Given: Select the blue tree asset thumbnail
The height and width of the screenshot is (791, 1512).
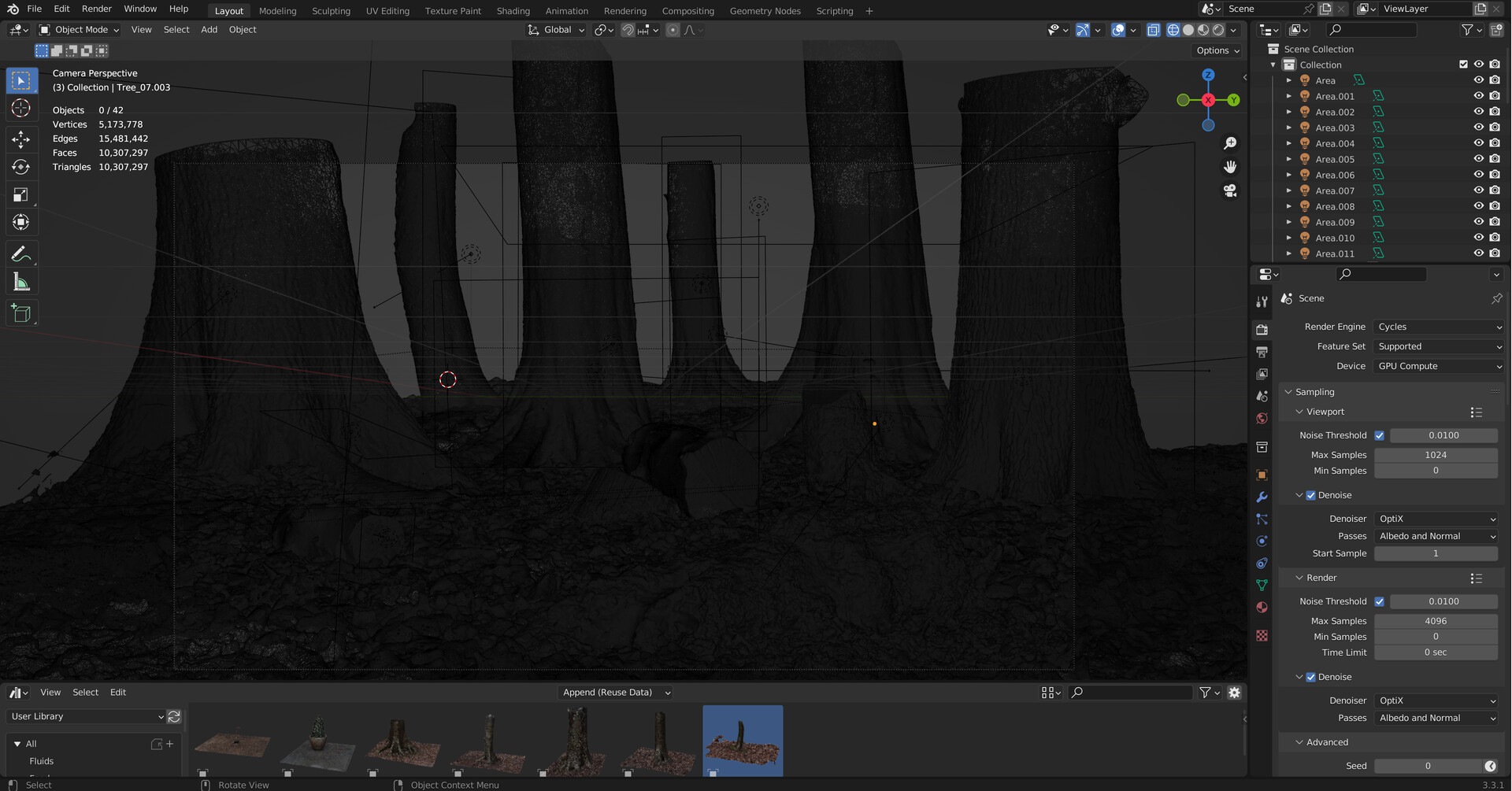Looking at the screenshot, I should point(741,740).
